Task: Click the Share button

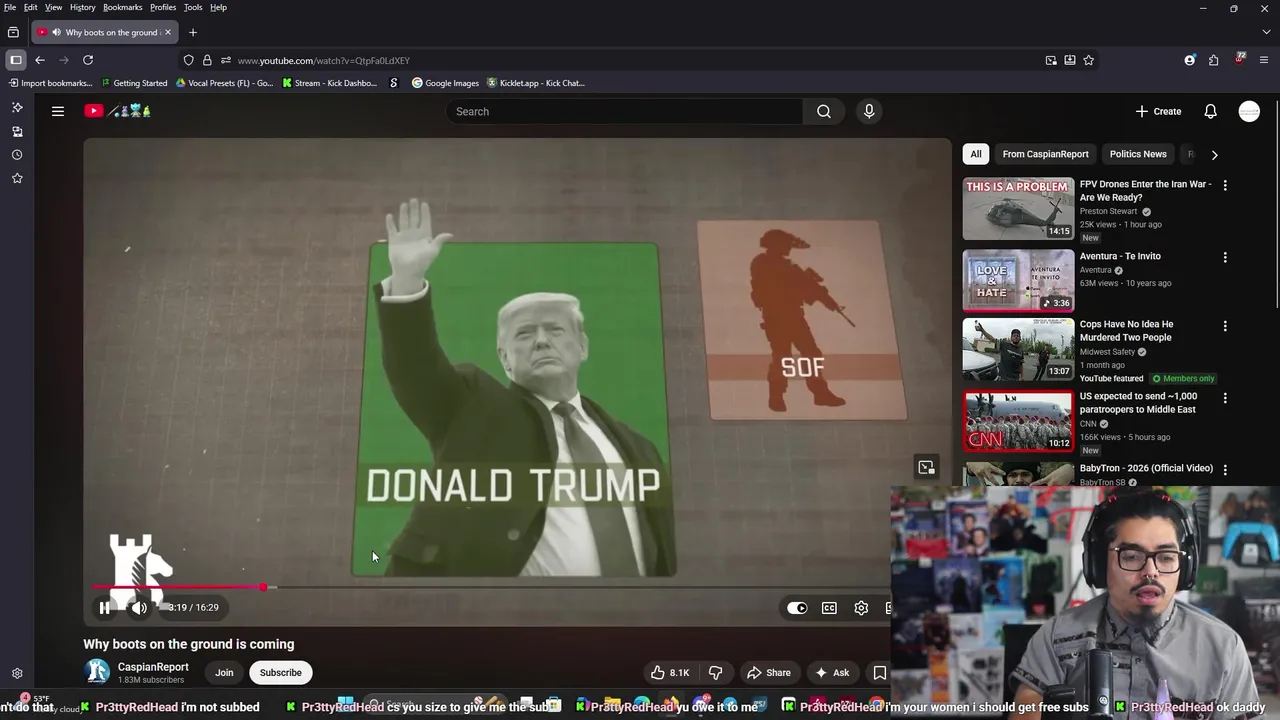Action: (769, 673)
